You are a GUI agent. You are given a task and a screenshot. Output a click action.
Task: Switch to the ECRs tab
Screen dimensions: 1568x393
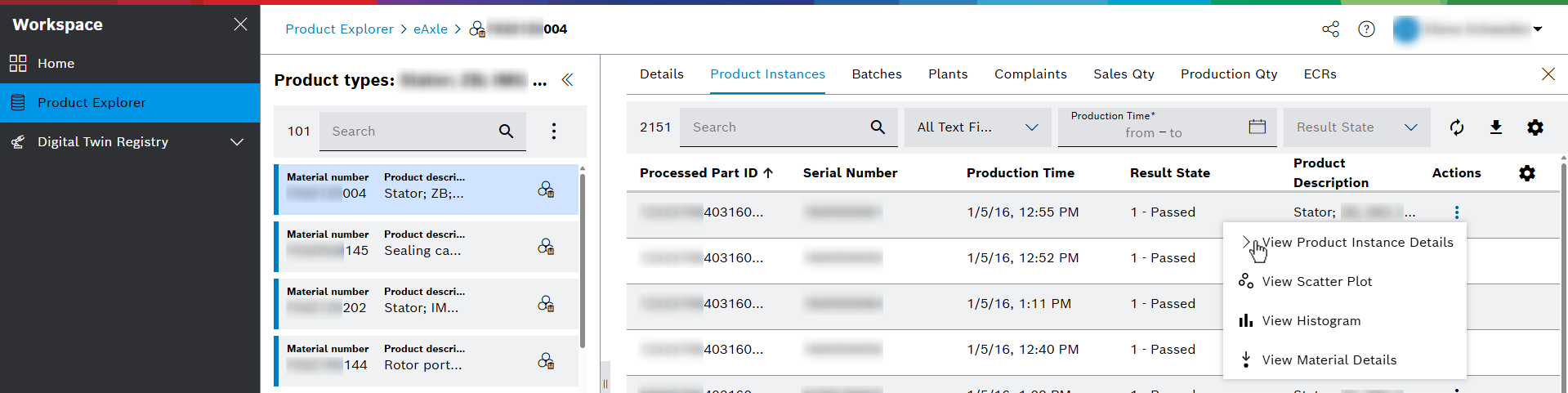coord(1320,74)
